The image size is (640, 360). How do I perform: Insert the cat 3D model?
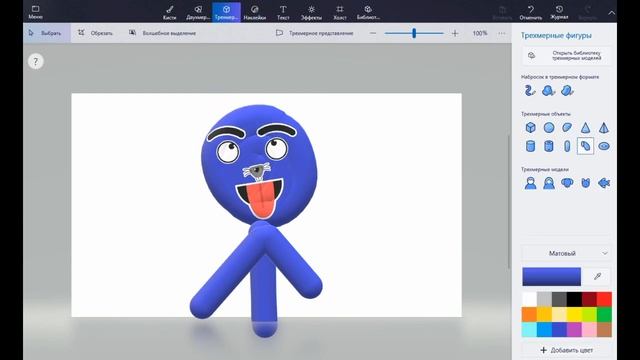click(x=585, y=183)
